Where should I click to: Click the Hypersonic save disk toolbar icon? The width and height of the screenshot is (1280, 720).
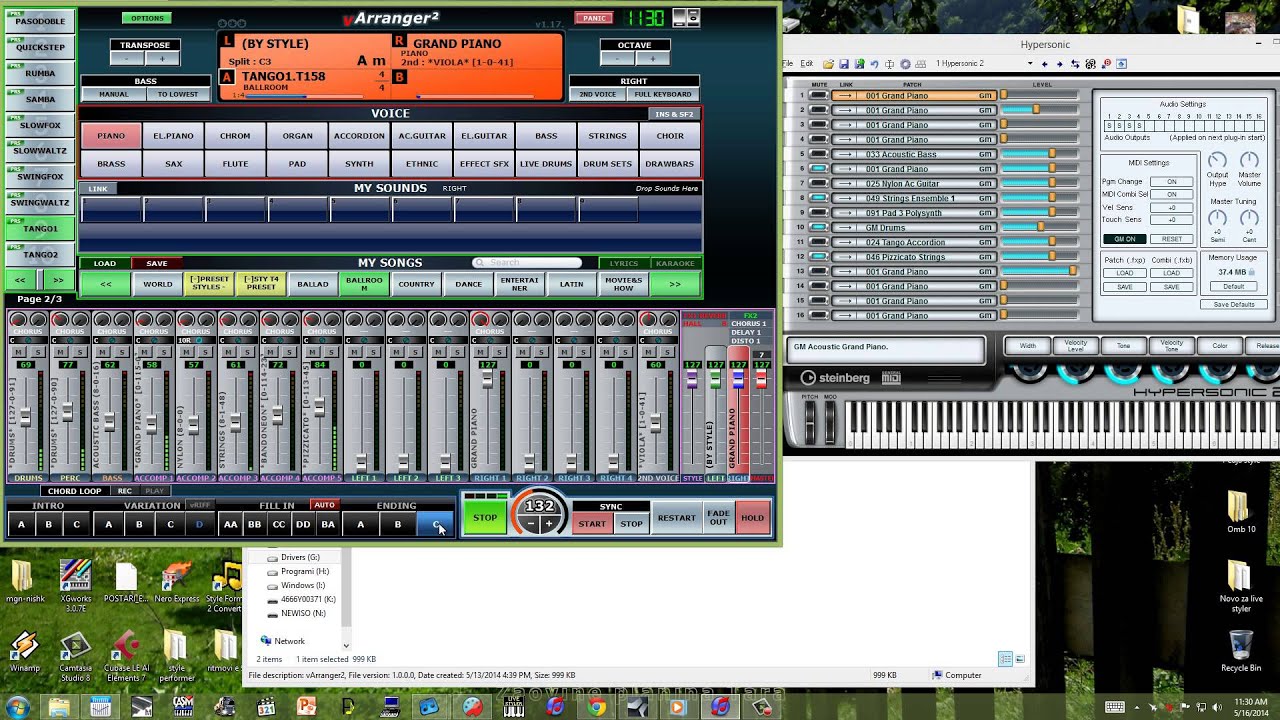(845, 63)
